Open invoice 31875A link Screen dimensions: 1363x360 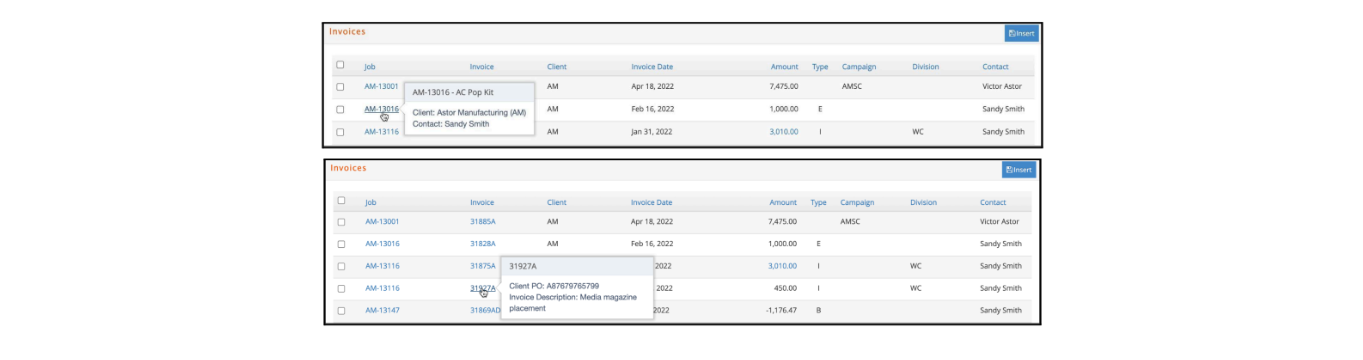[x=483, y=266]
